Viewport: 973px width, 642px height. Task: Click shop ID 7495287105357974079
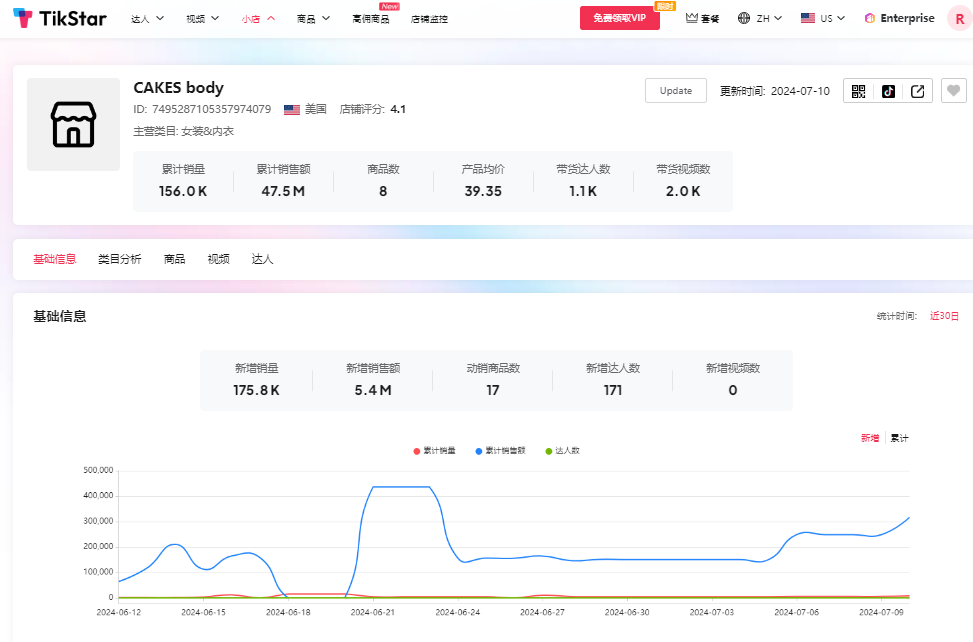tap(212, 109)
